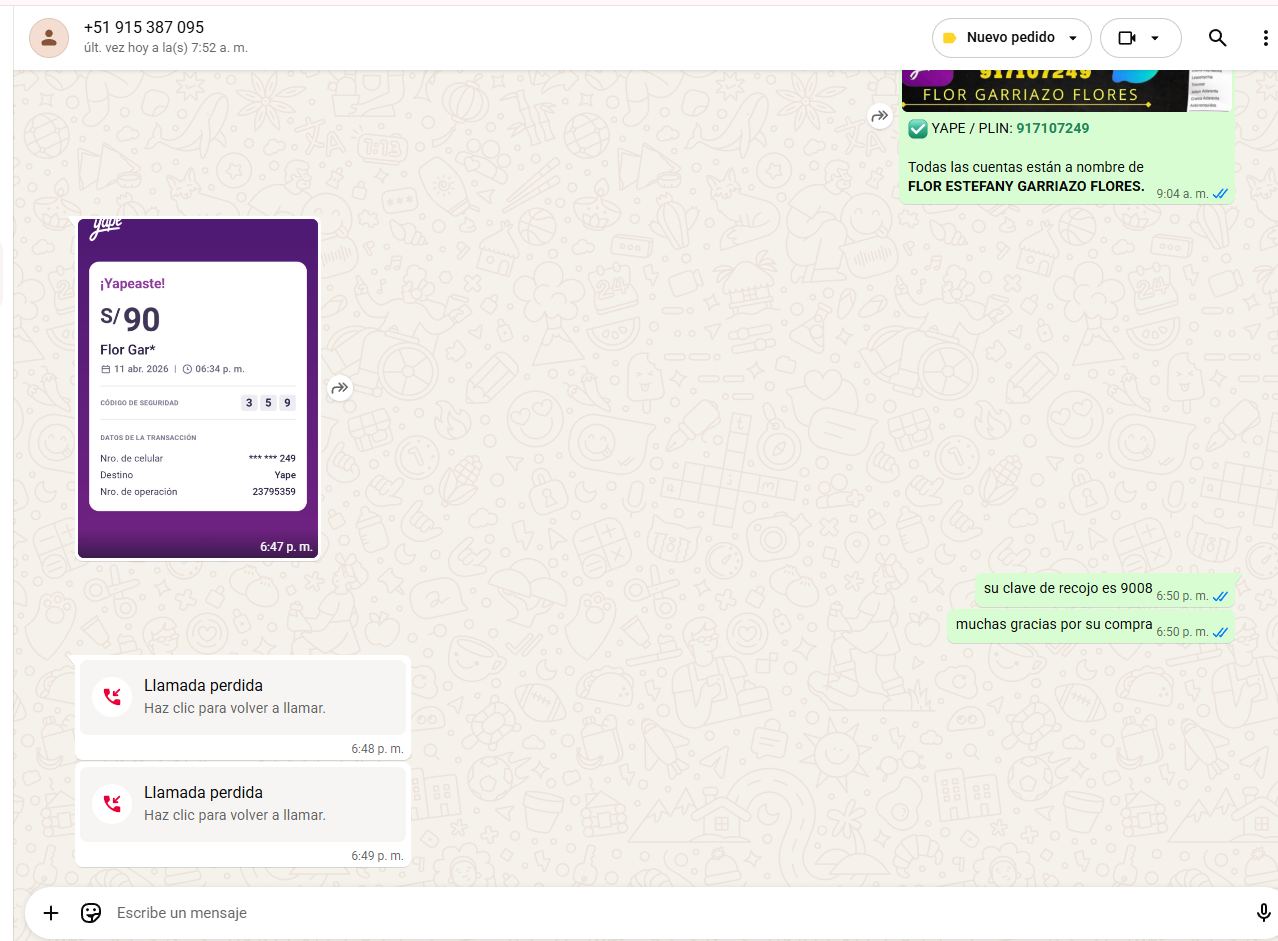Click the 'muchas gracias por su compra' message
Image resolution: width=1278 pixels, height=941 pixels.
click(x=1053, y=625)
